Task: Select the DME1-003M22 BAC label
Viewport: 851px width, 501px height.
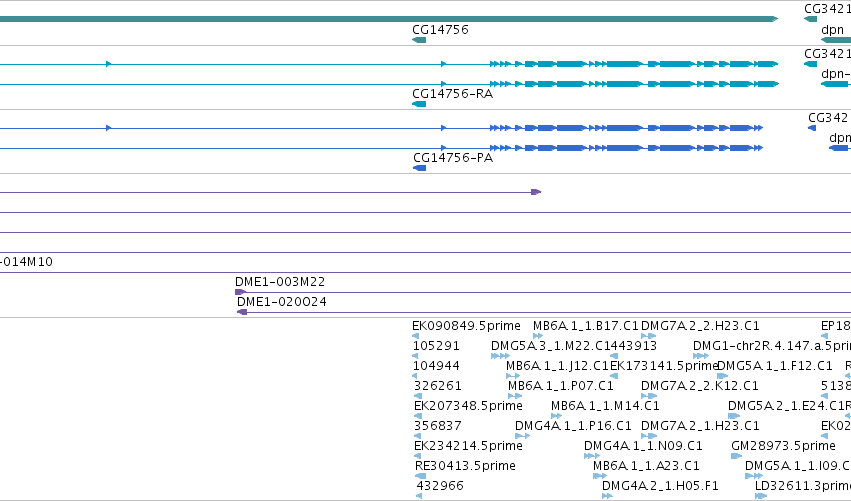Action: (280, 282)
